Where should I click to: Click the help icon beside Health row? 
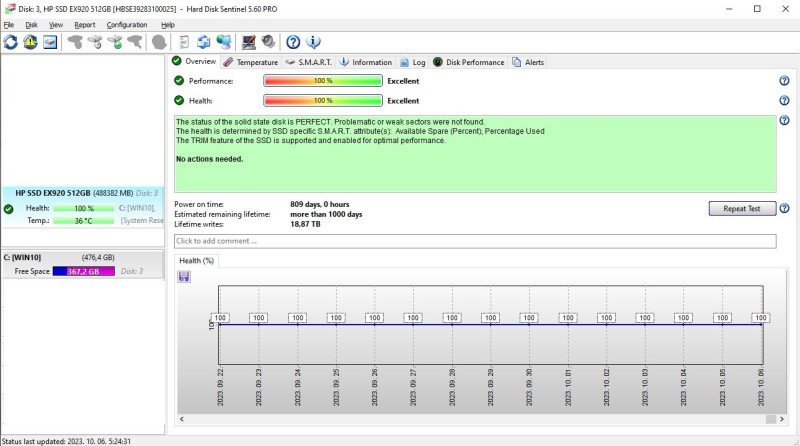784,101
